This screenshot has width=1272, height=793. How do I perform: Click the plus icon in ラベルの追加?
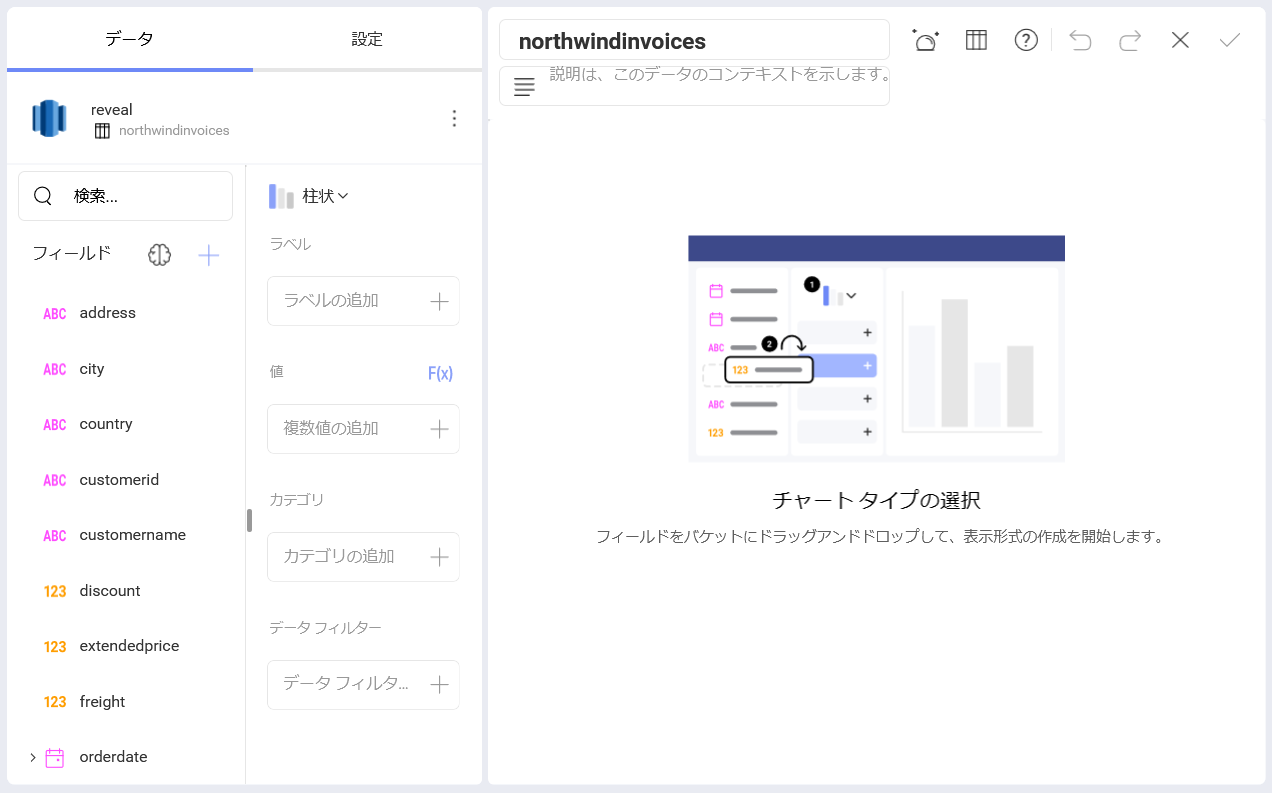(x=439, y=301)
